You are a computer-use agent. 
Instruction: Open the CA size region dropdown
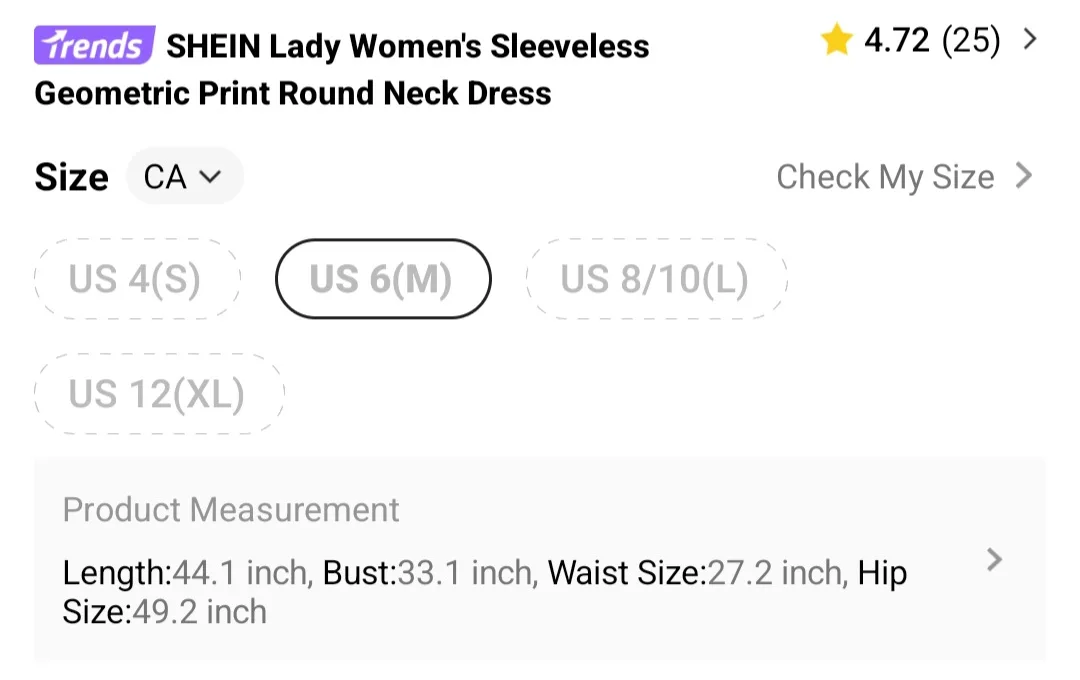pyautogui.click(x=185, y=176)
